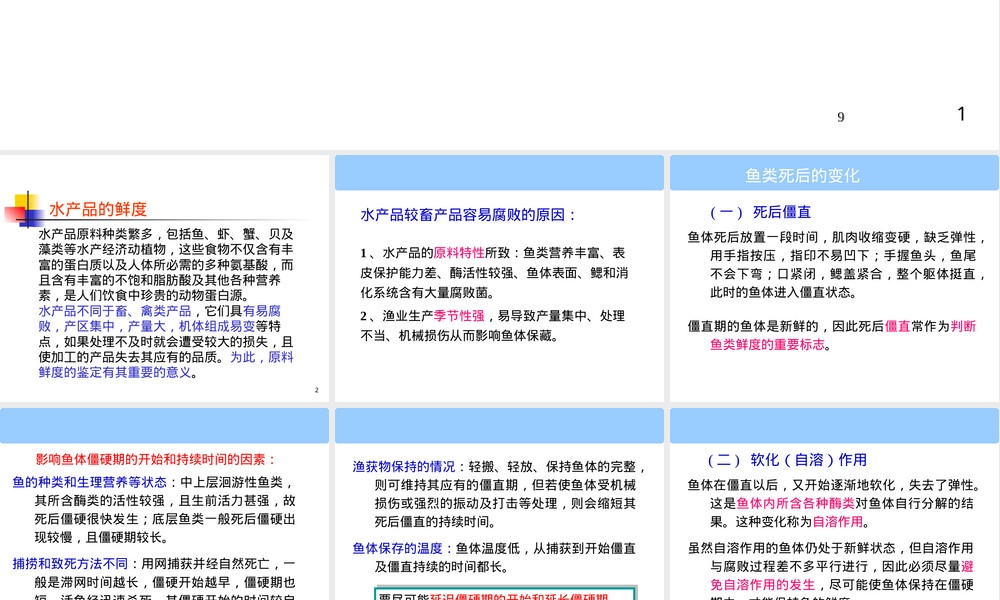1000x600 pixels.
Task: Click the pink text 自溶作用
Action: click(838, 522)
